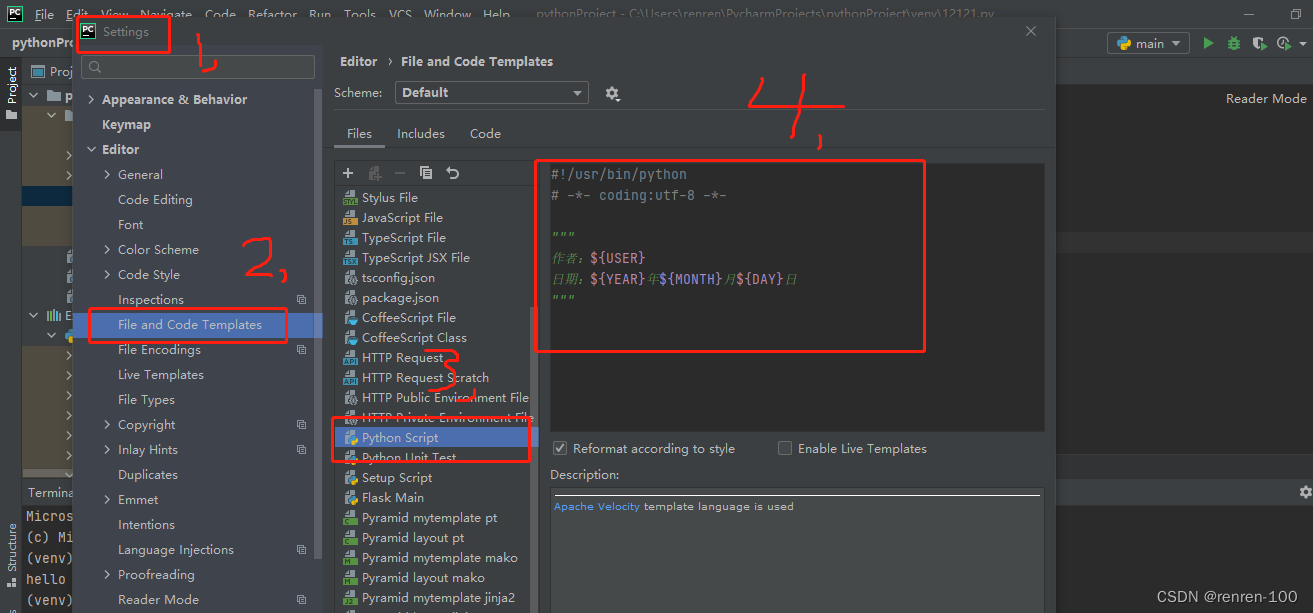Expand the Code Style node
Screen dimensions: 1313x613
click(108, 275)
